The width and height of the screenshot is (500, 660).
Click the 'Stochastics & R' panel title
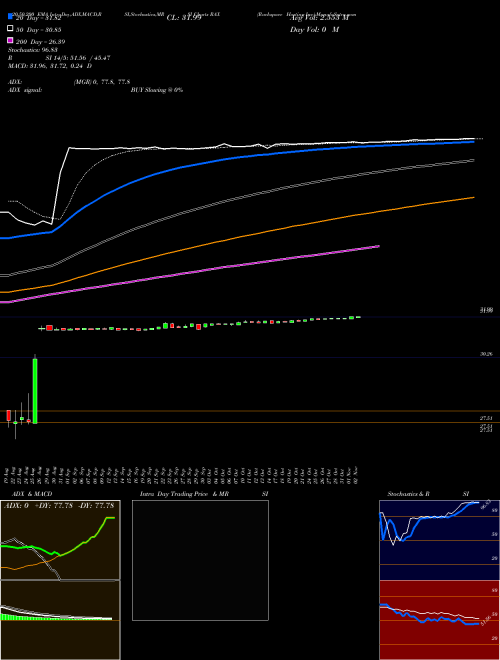[x=409, y=494]
